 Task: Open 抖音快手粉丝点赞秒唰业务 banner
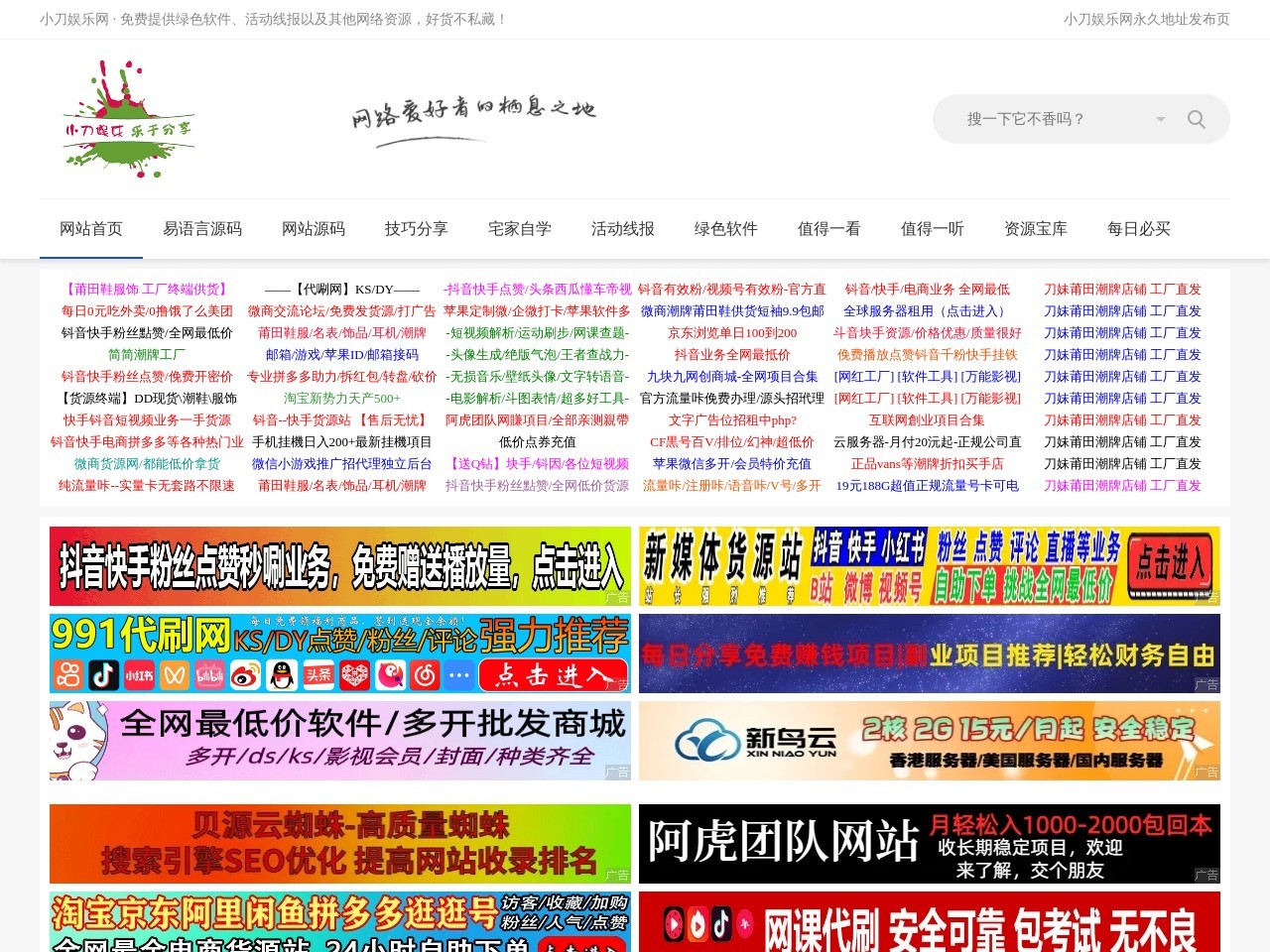(x=340, y=566)
